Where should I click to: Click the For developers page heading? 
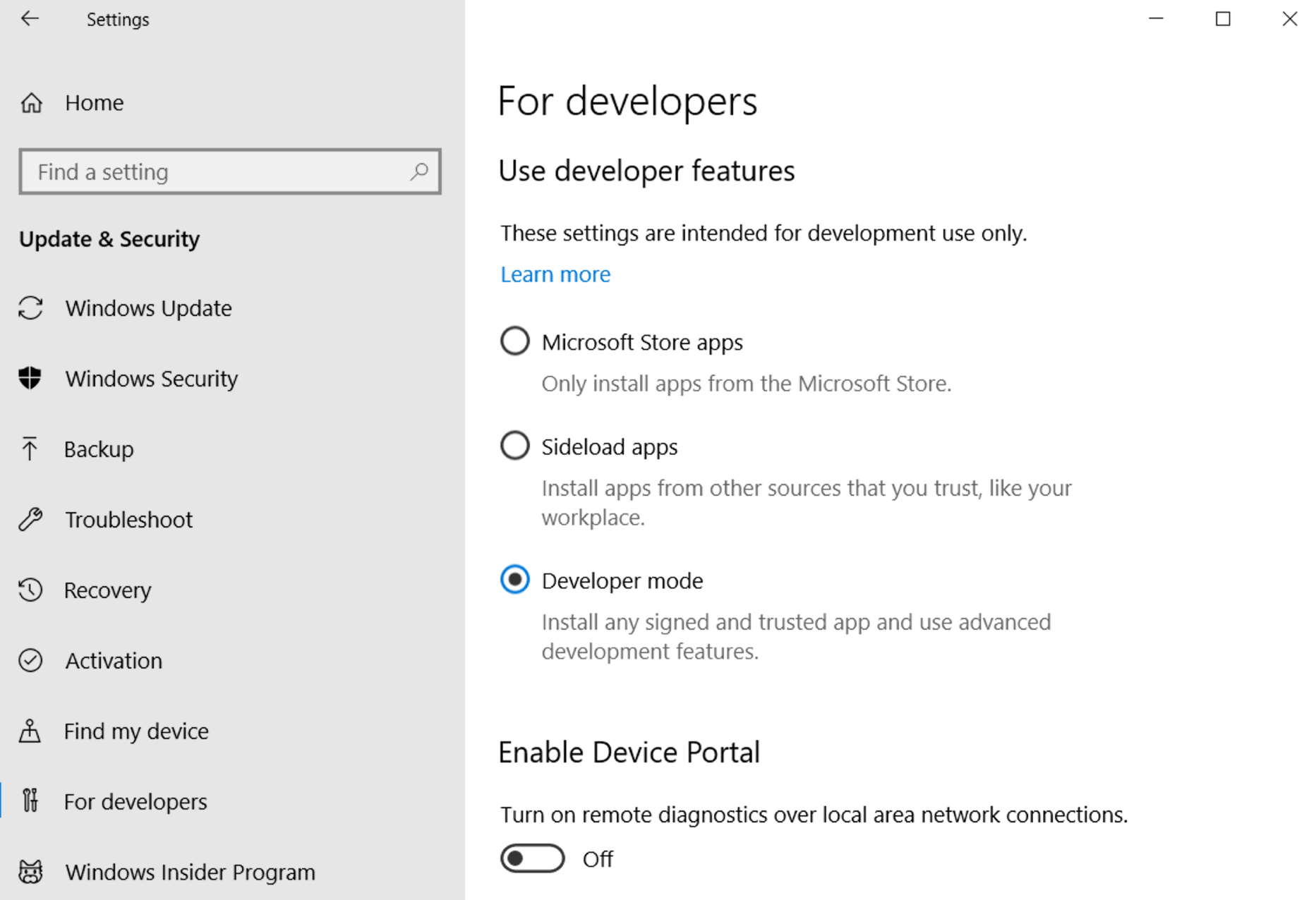[627, 101]
